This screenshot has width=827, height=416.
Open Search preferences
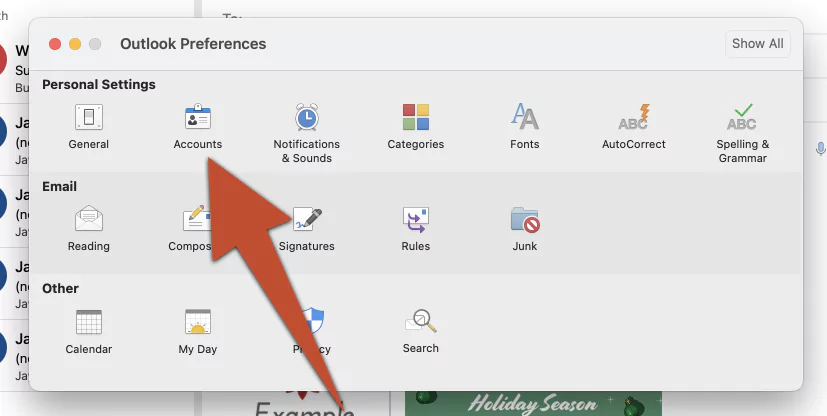point(420,332)
